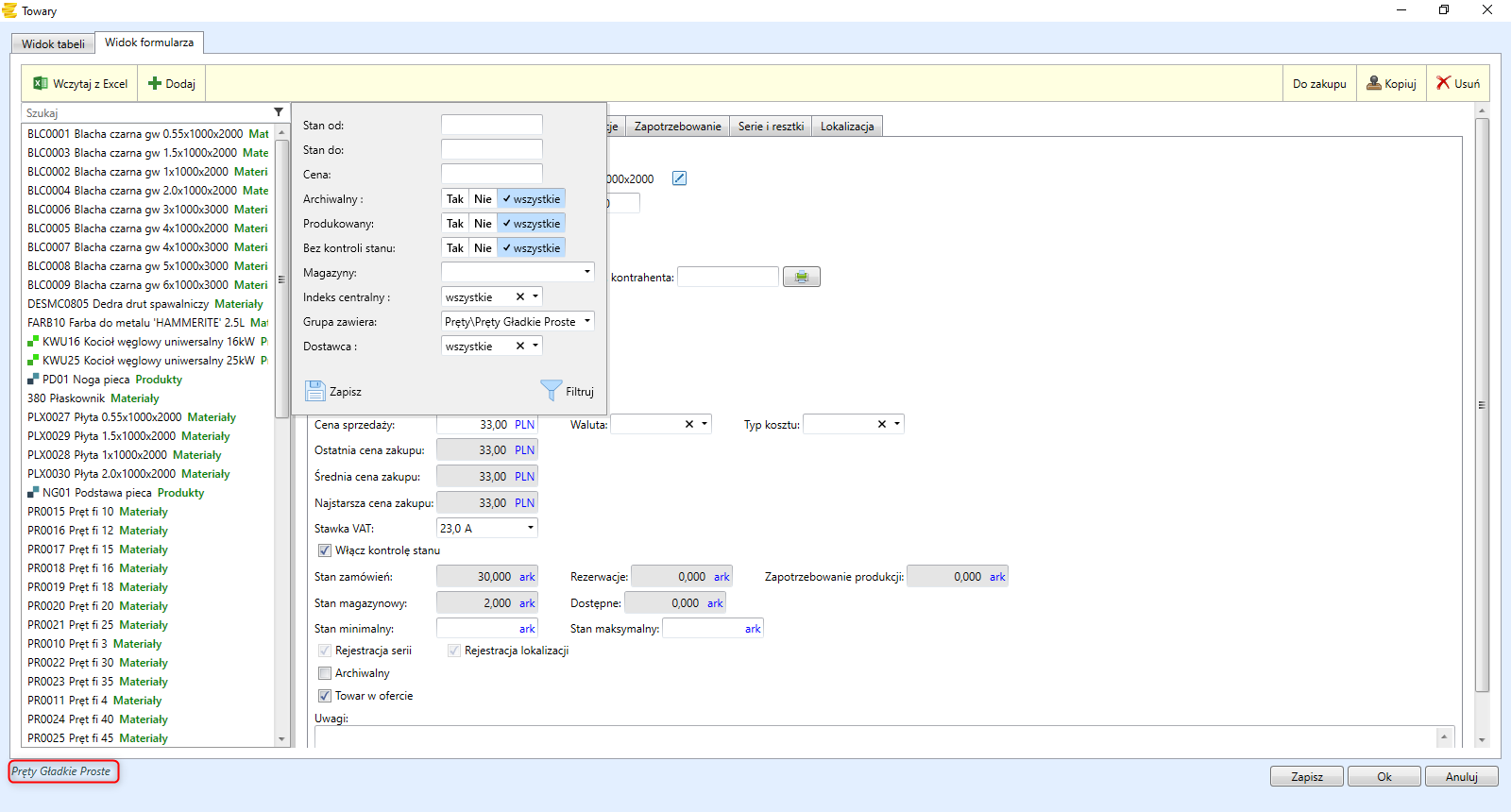Click the kontrahent lookup icon button

pyautogui.click(x=802, y=277)
